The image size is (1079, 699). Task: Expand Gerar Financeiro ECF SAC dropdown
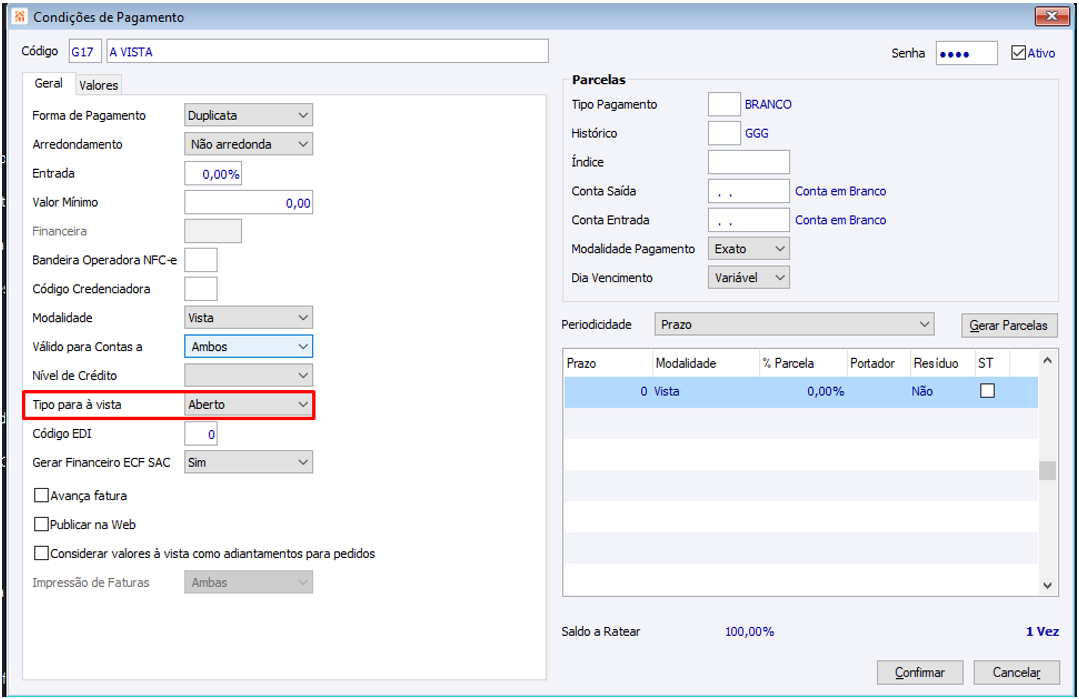click(248, 462)
